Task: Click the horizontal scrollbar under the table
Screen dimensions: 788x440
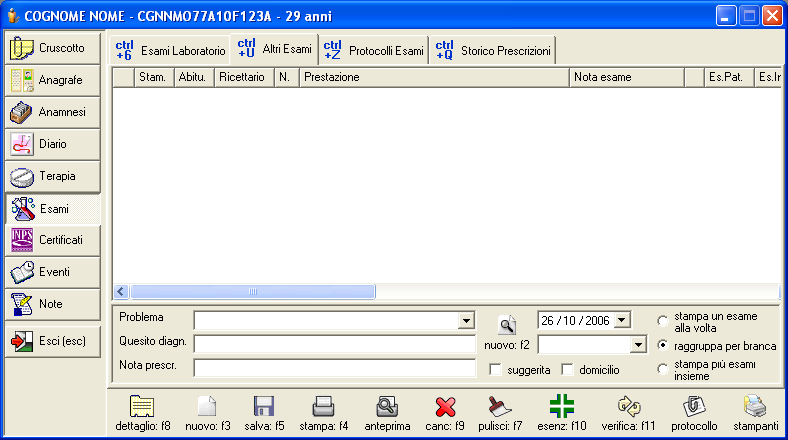Action: pos(252,292)
